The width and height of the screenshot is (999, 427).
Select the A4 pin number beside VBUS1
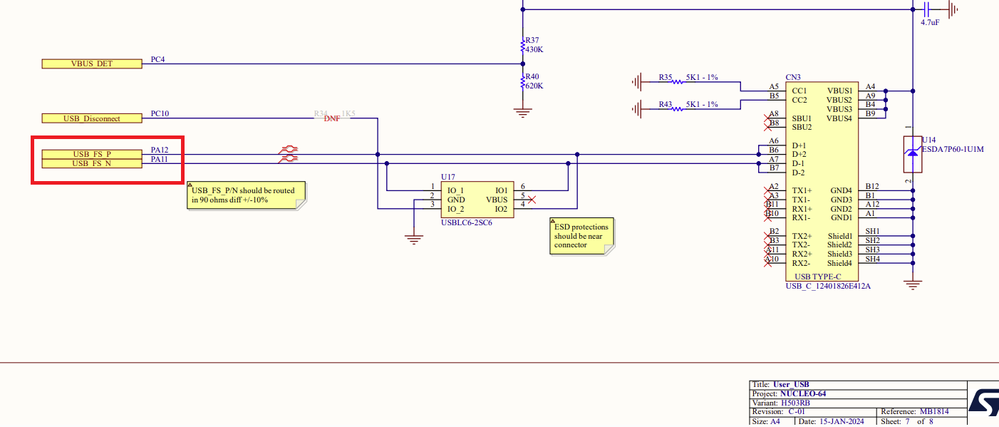point(870,87)
